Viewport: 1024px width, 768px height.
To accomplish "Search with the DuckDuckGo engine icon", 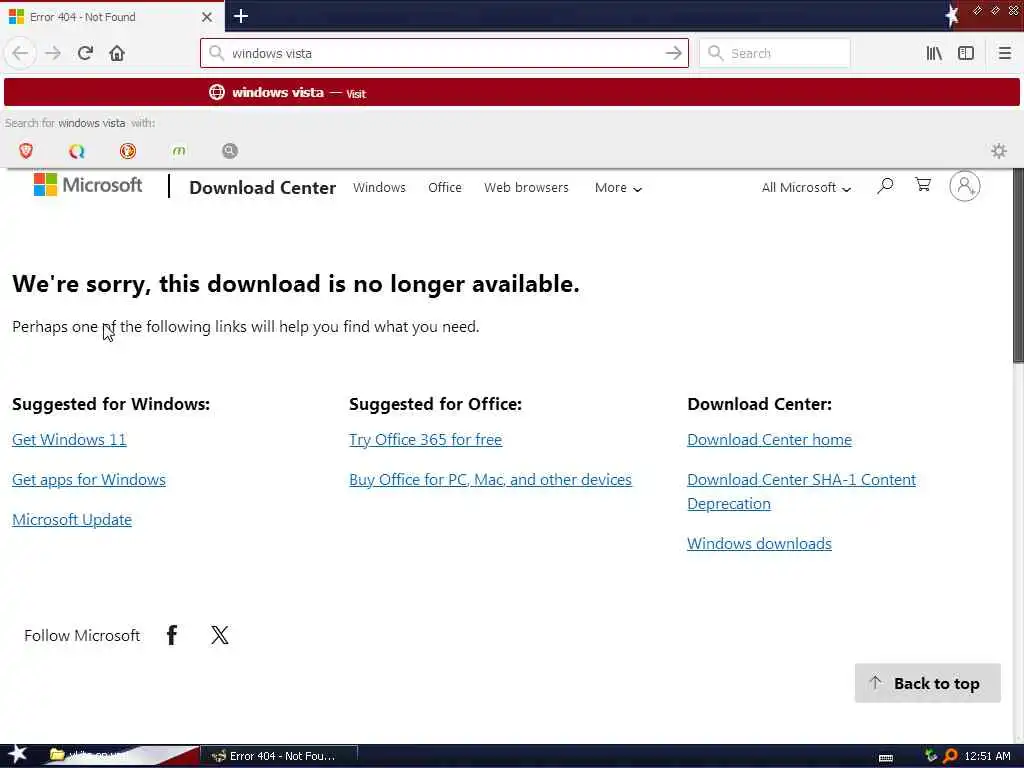I will pyautogui.click(x=128, y=151).
